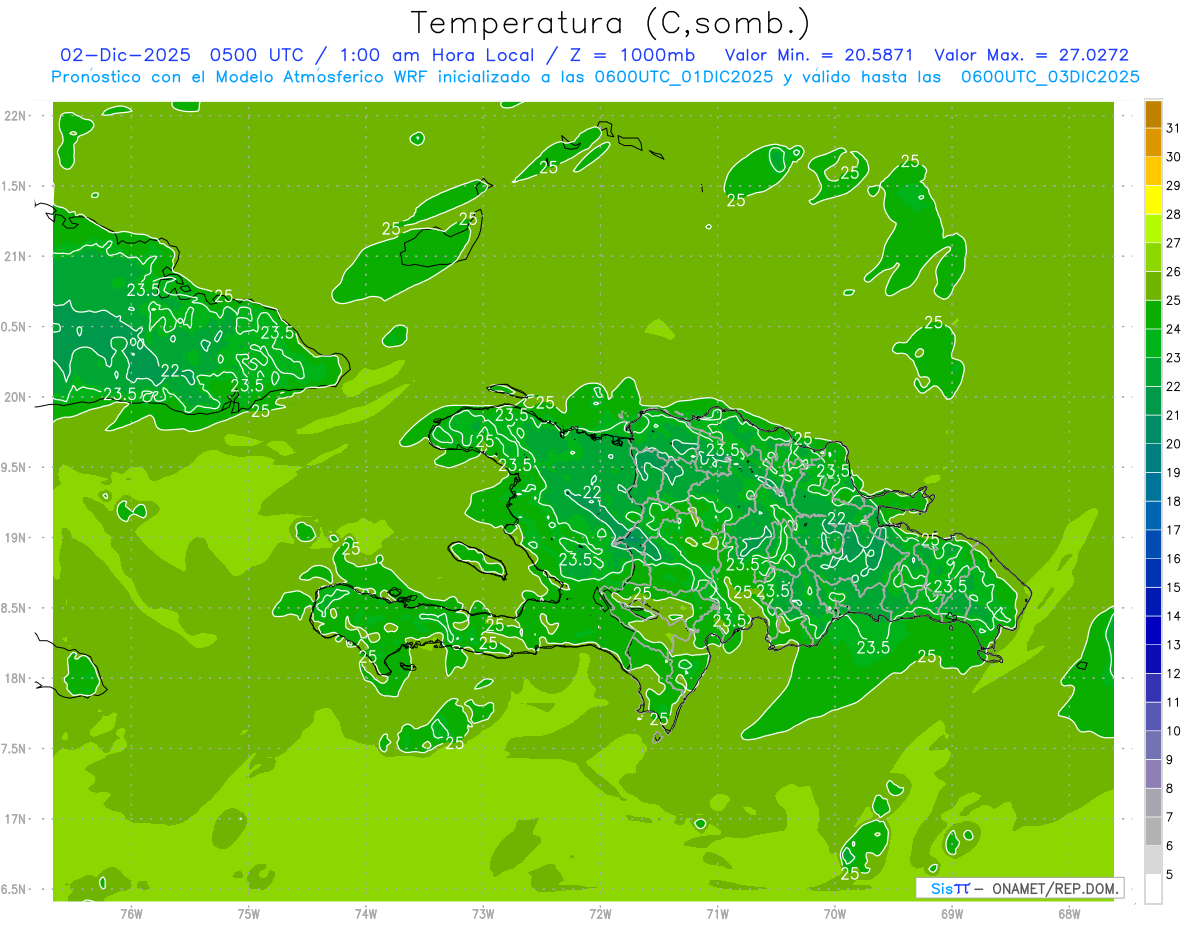Viewport: 1200px width, 927px height.
Task: Pick the light green swatch between 26 and 27
Action: click(x=1153, y=258)
